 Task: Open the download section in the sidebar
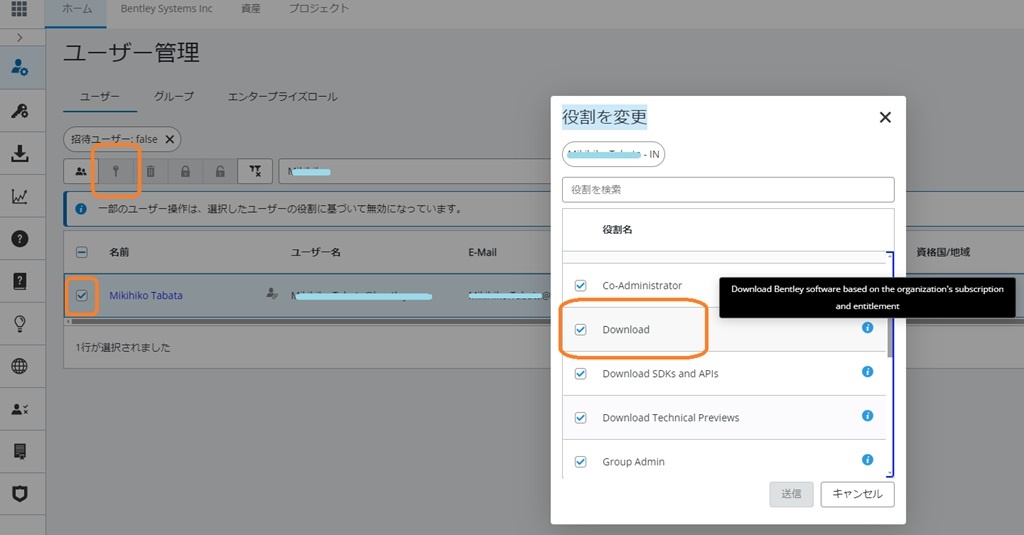click(19, 154)
